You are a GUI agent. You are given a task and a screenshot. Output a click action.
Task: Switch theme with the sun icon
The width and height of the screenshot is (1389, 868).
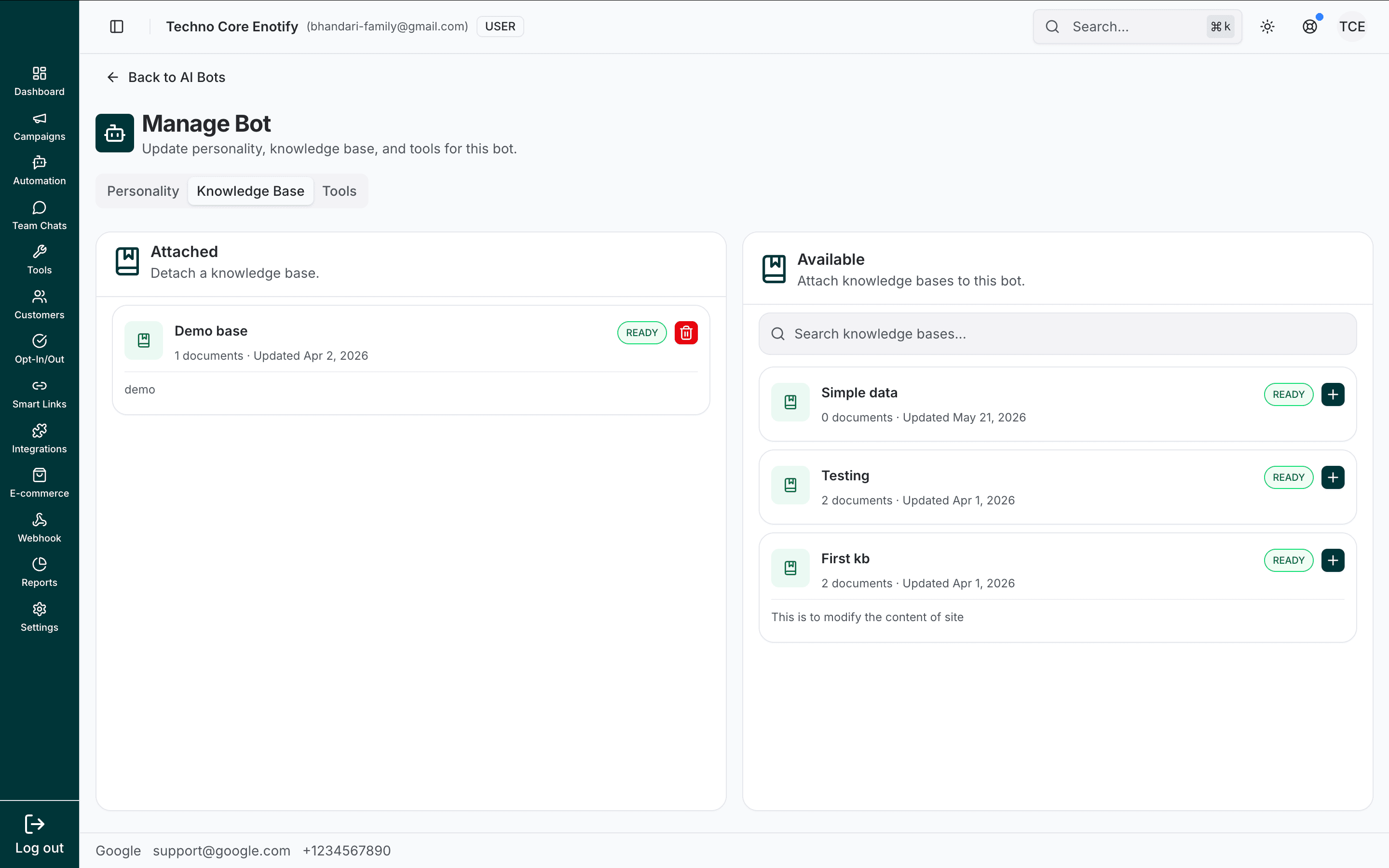click(1267, 27)
